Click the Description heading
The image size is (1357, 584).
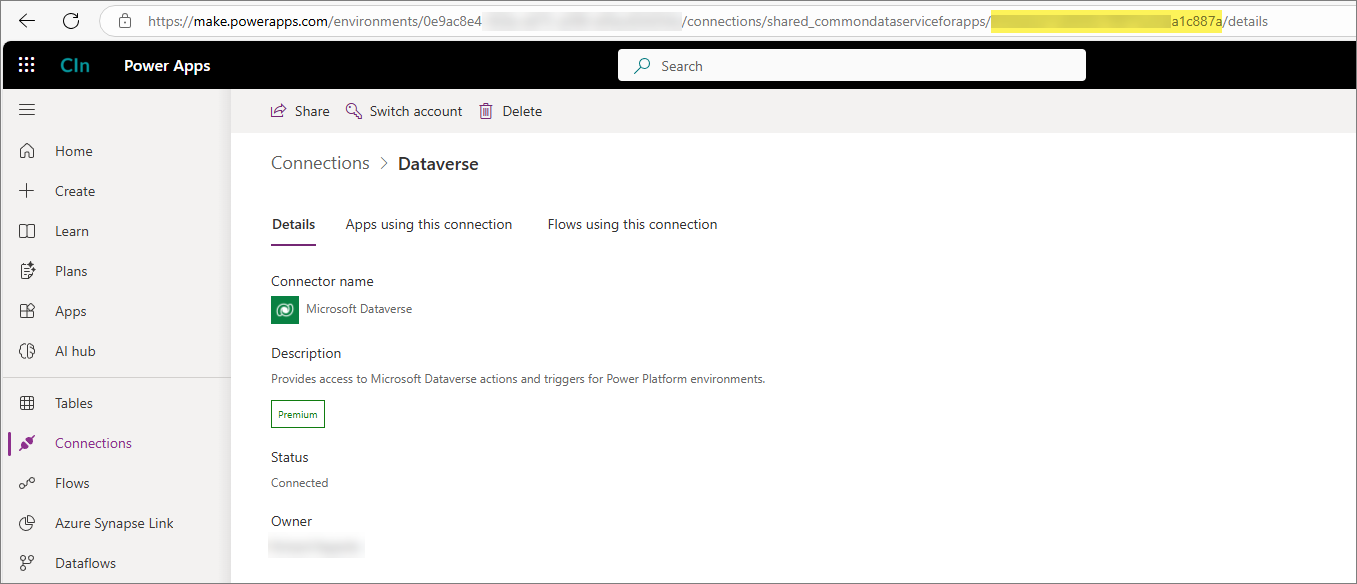[306, 353]
